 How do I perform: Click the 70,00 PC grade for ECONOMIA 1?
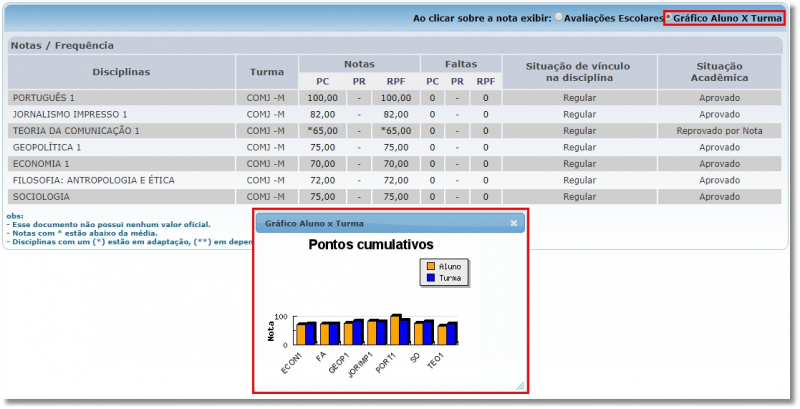tap(322, 164)
